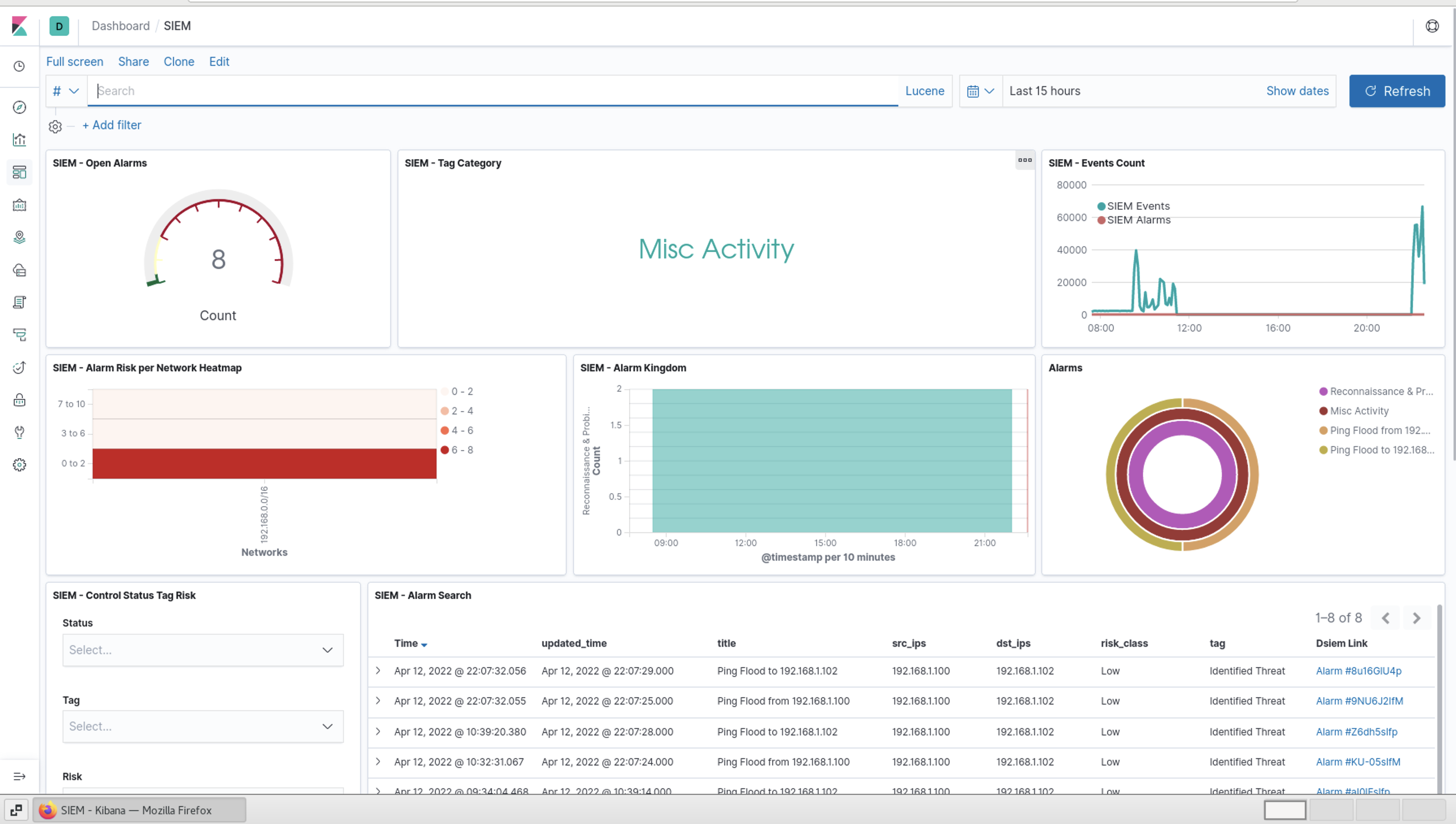This screenshot has height=824, width=1456.
Task: Toggle SIEM Events legend series
Action: 1133,206
